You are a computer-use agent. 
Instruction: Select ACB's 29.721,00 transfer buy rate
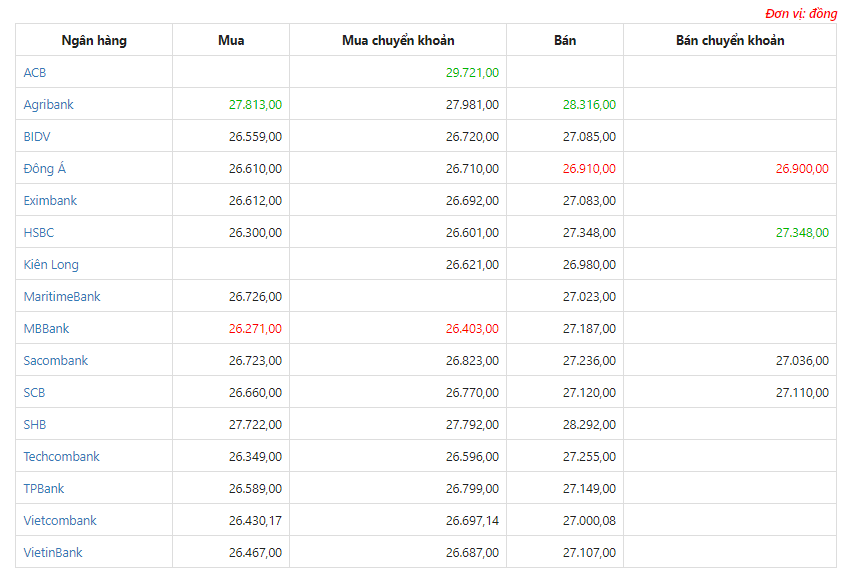(x=472, y=72)
